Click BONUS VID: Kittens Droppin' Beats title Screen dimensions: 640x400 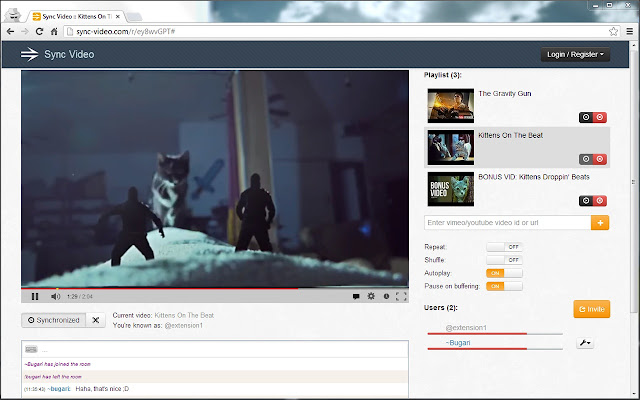[x=534, y=177]
